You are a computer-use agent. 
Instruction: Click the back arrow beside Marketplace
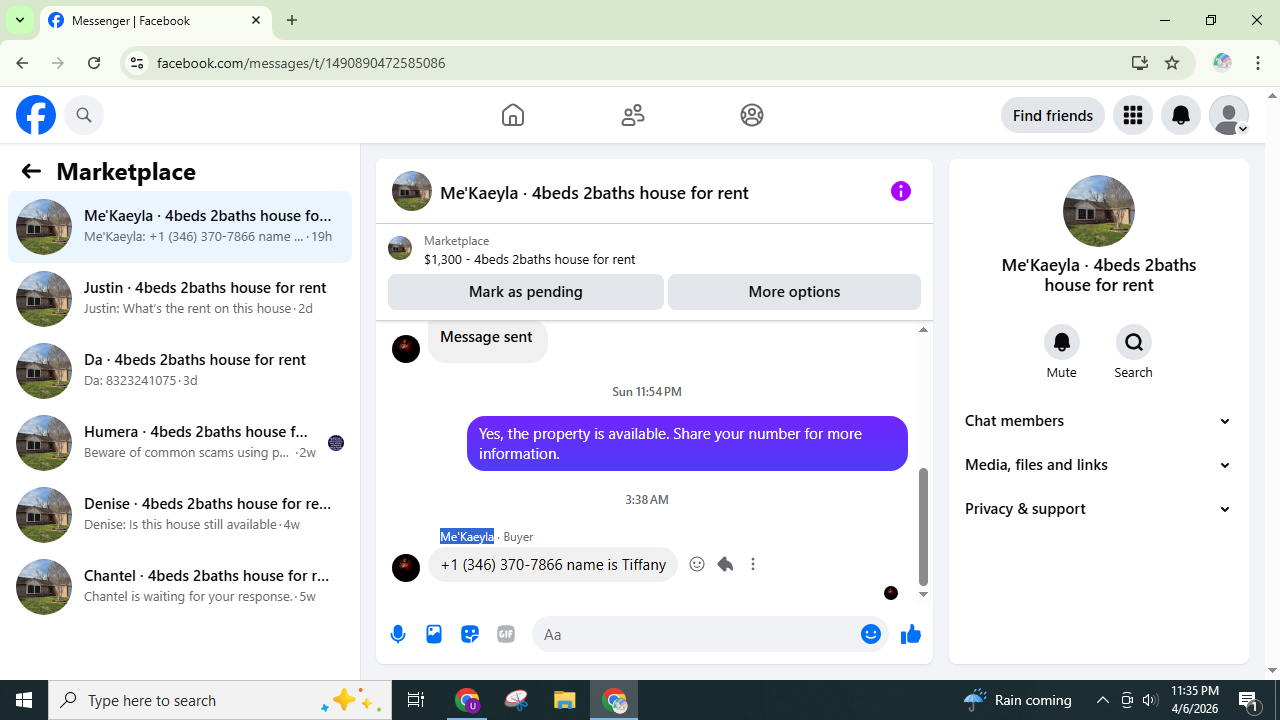(x=31, y=171)
